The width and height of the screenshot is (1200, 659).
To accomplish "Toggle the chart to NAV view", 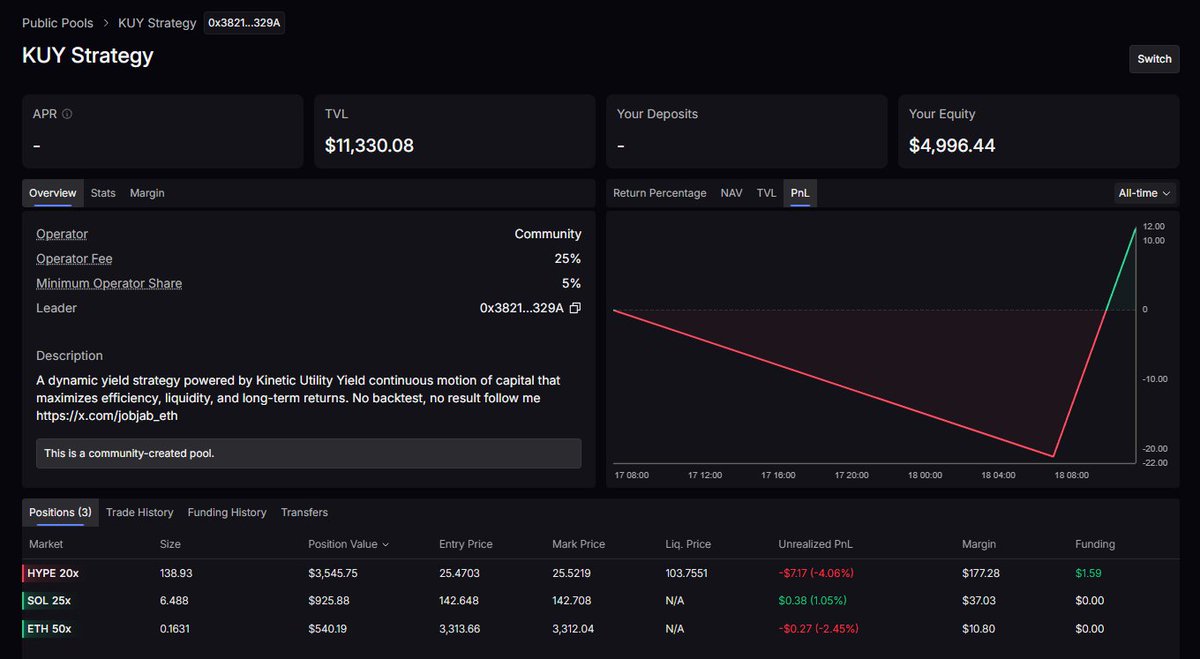I will point(731,192).
